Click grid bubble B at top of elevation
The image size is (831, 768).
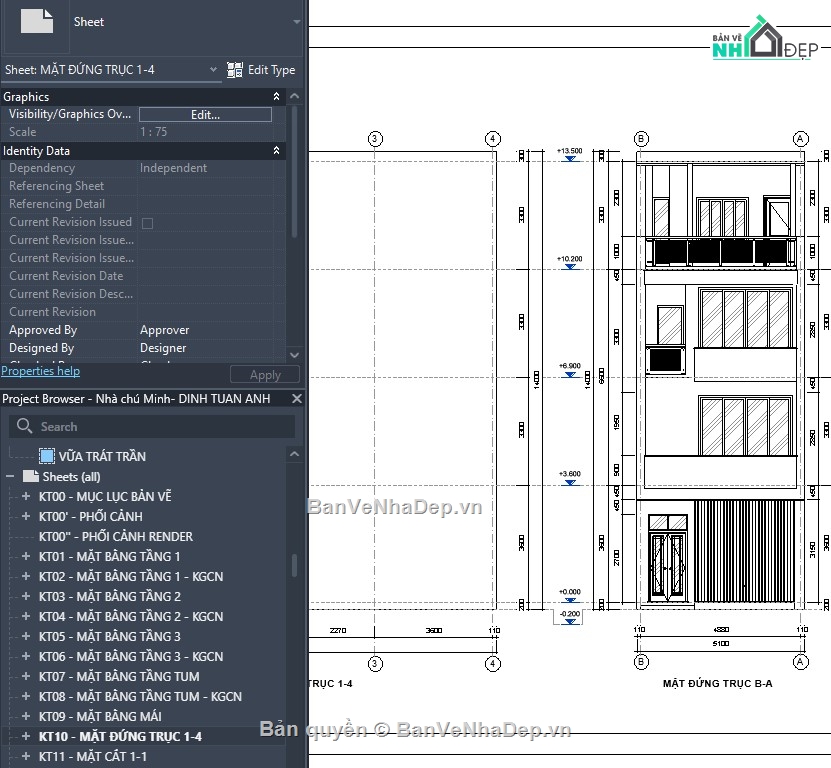coord(641,139)
